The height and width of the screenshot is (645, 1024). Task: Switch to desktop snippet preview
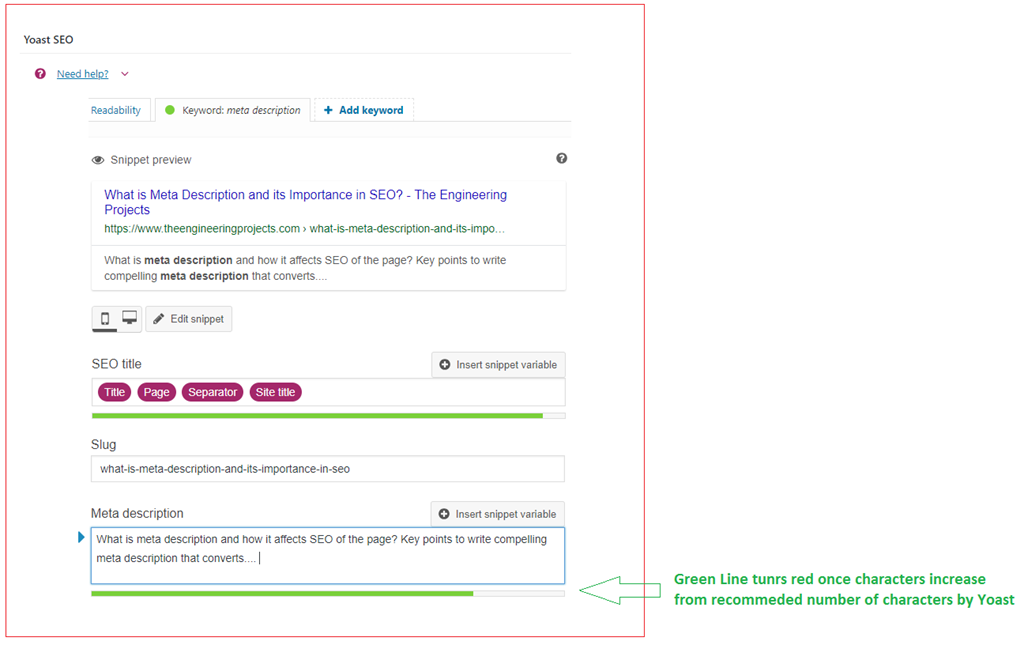pos(129,319)
